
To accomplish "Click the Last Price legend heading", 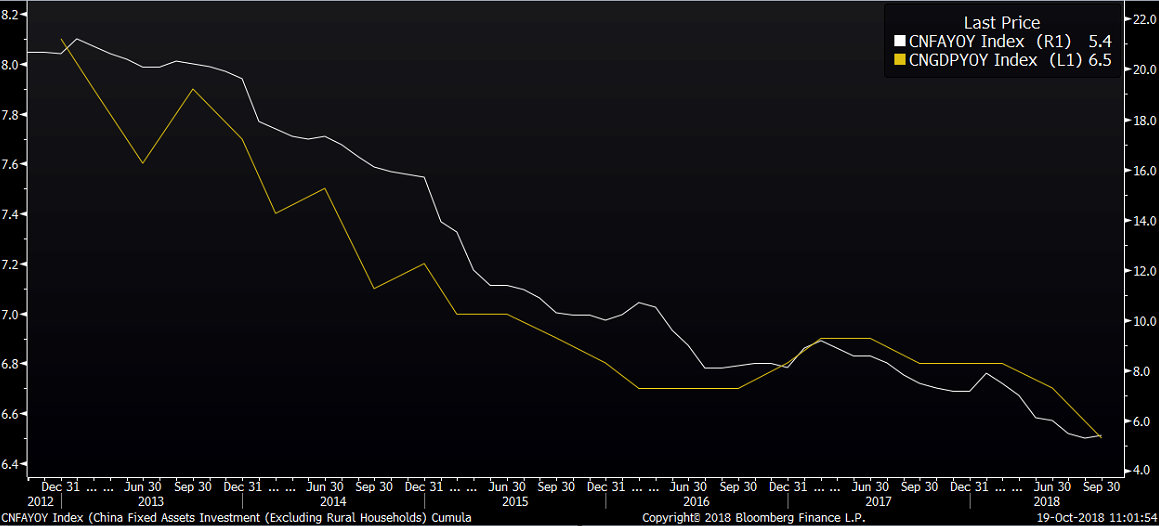I will tap(1002, 22).
